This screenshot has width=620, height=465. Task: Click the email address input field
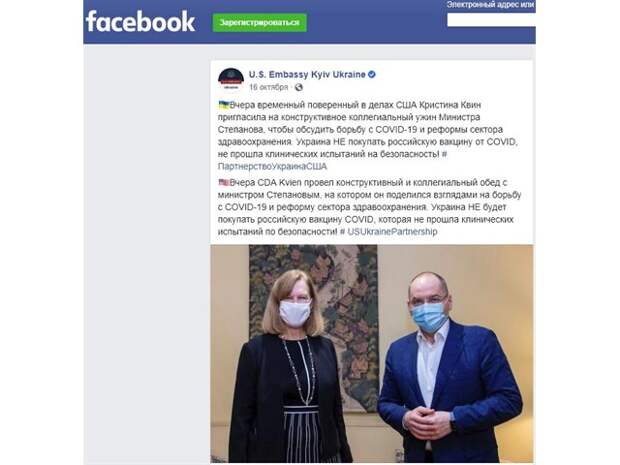coord(491,20)
